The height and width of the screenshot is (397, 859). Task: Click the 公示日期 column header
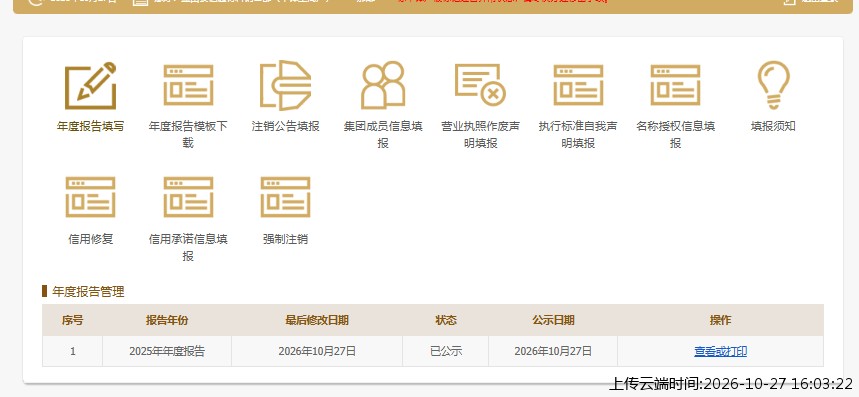click(x=553, y=320)
